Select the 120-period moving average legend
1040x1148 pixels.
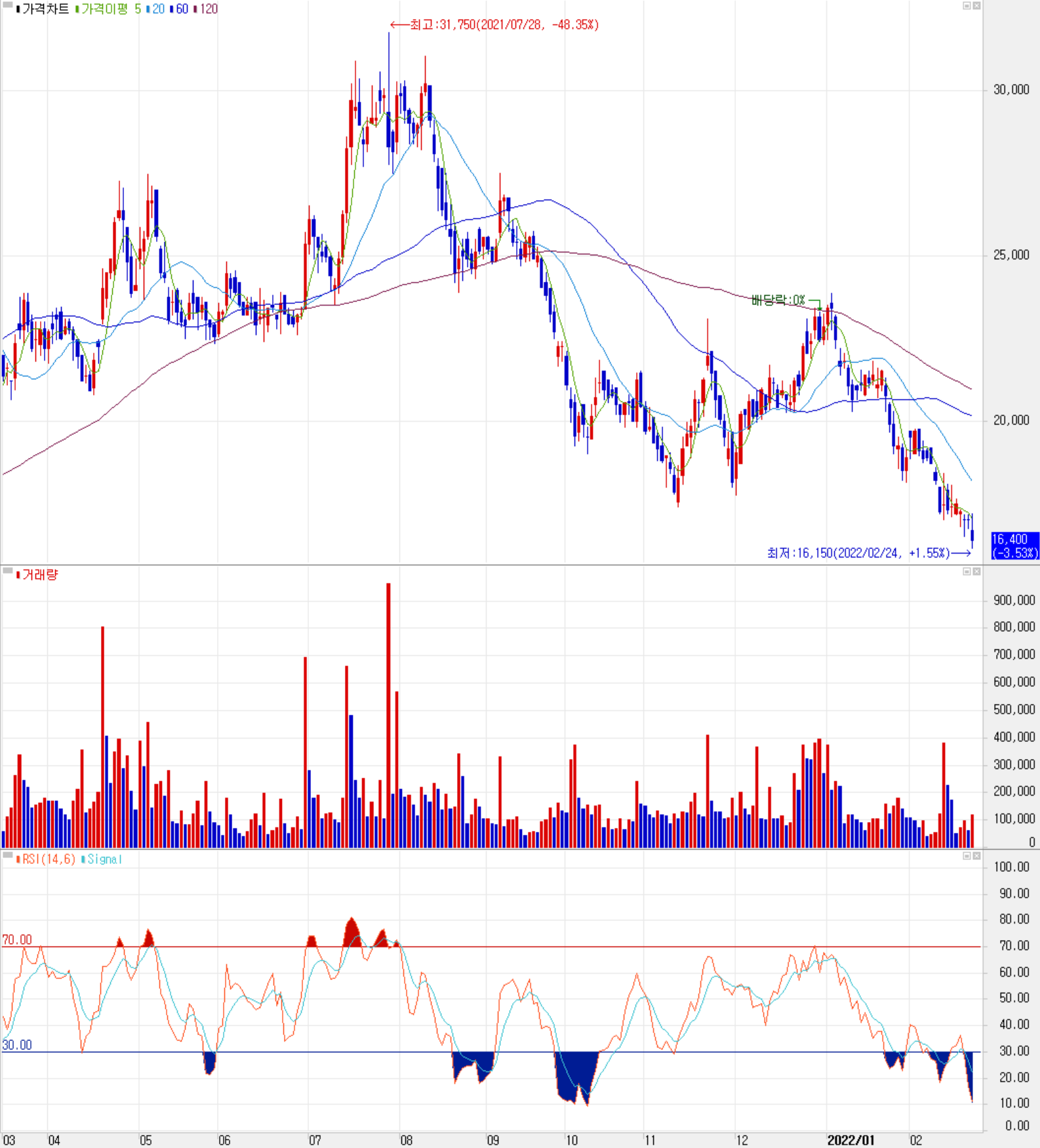pos(209,9)
